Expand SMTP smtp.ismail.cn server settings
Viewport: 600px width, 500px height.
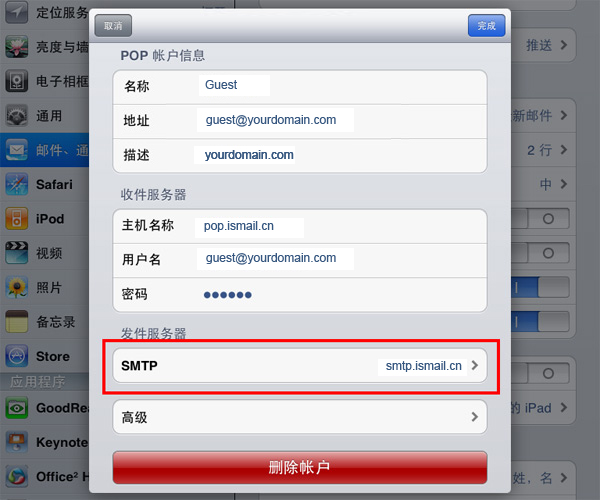click(x=300, y=365)
